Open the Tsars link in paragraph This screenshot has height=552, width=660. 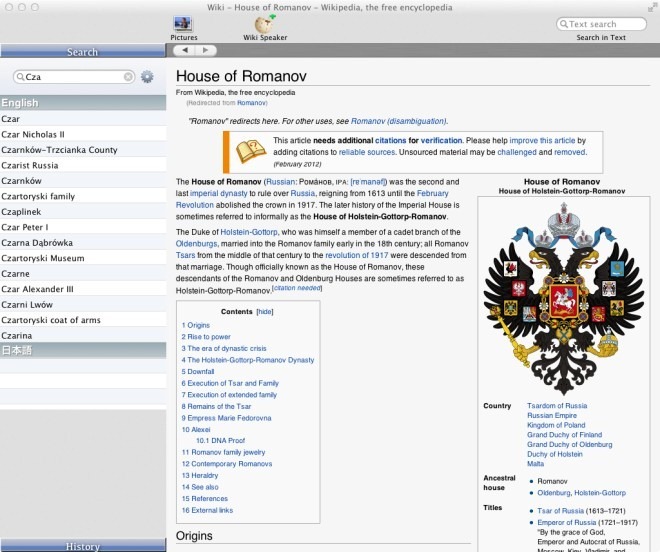[x=186, y=255]
